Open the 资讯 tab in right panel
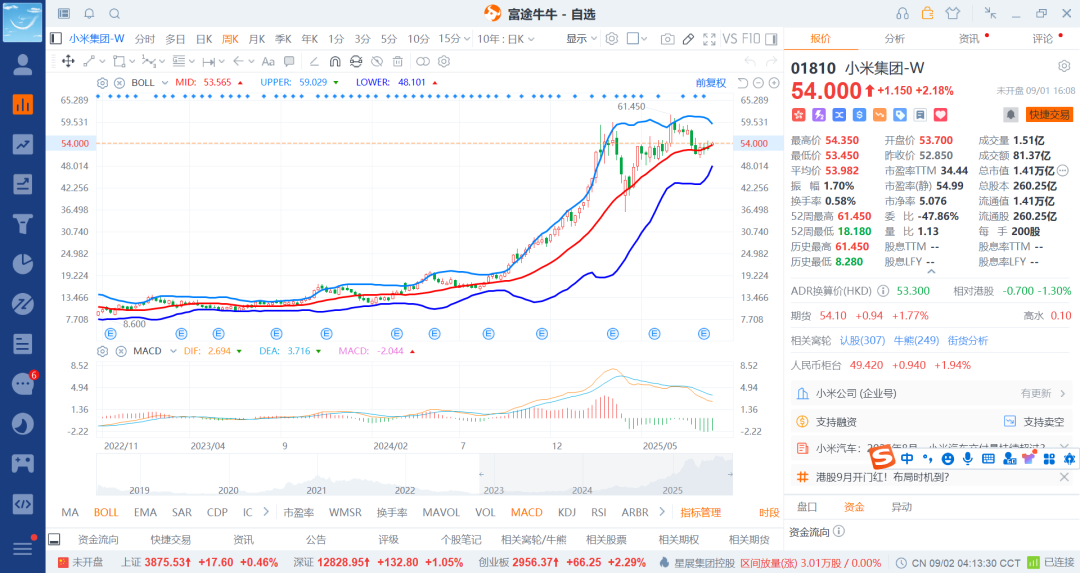The height and width of the screenshot is (573, 1080). (968, 39)
